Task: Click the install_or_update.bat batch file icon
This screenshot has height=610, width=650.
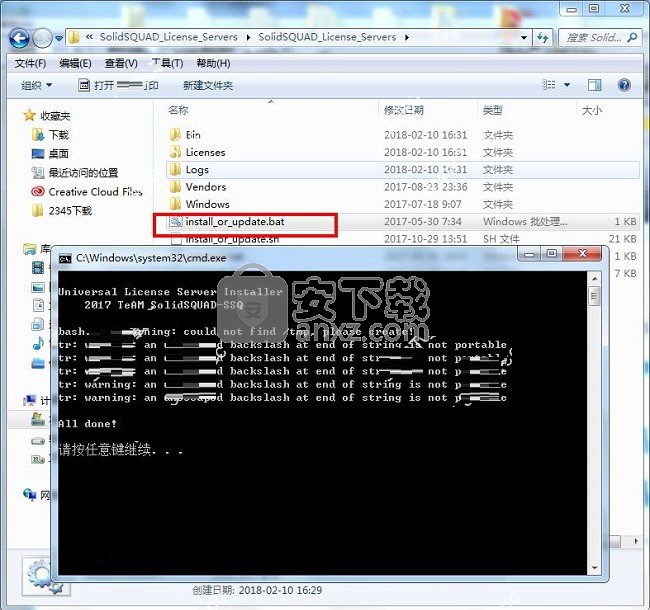Action: (176, 222)
